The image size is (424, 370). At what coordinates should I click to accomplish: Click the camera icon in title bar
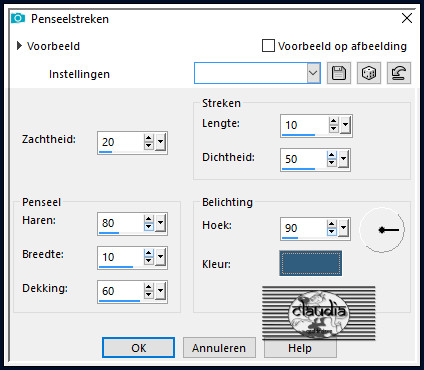[x=18, y=18]
